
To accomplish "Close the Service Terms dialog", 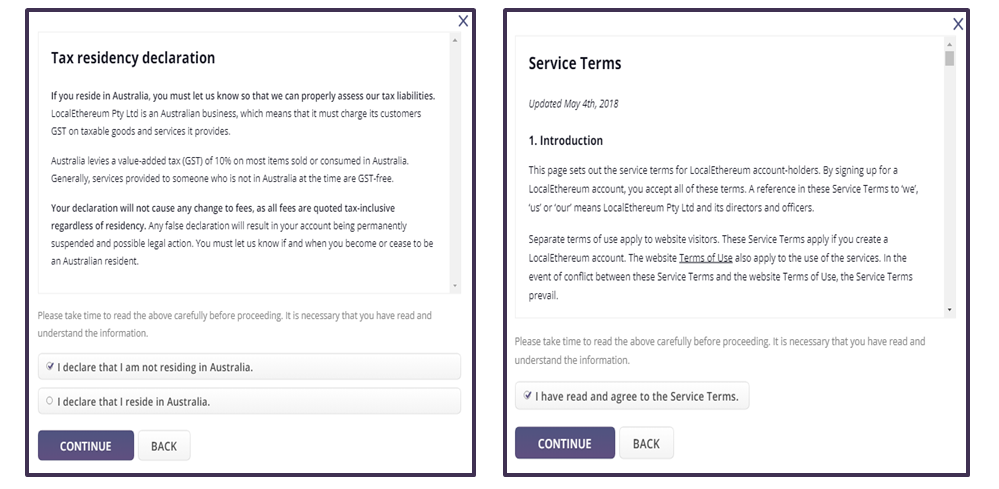I will 958,25.
